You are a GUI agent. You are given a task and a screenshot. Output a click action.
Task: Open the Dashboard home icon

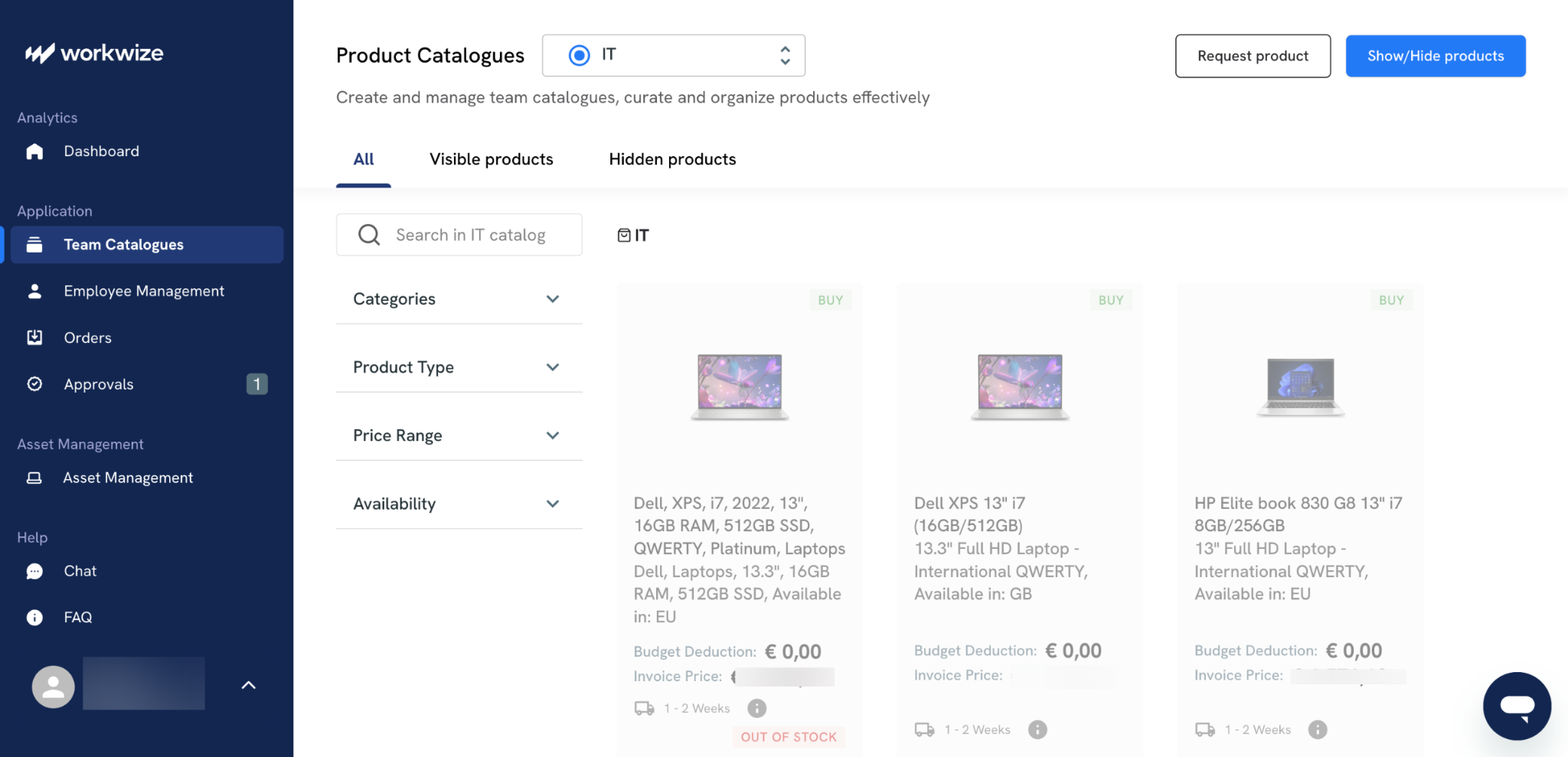pos(34,152)
